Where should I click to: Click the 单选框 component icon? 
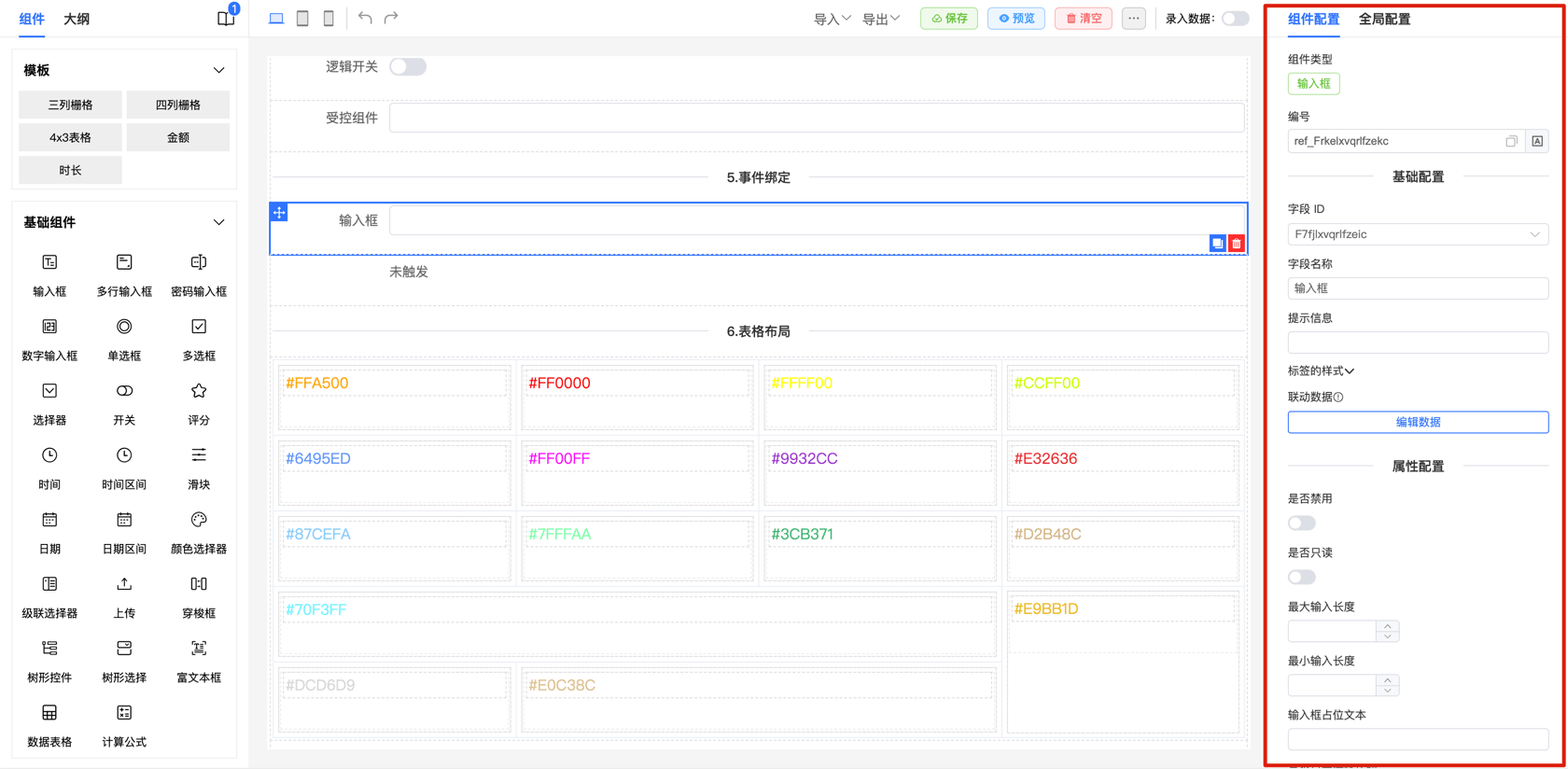pos(124,327)
